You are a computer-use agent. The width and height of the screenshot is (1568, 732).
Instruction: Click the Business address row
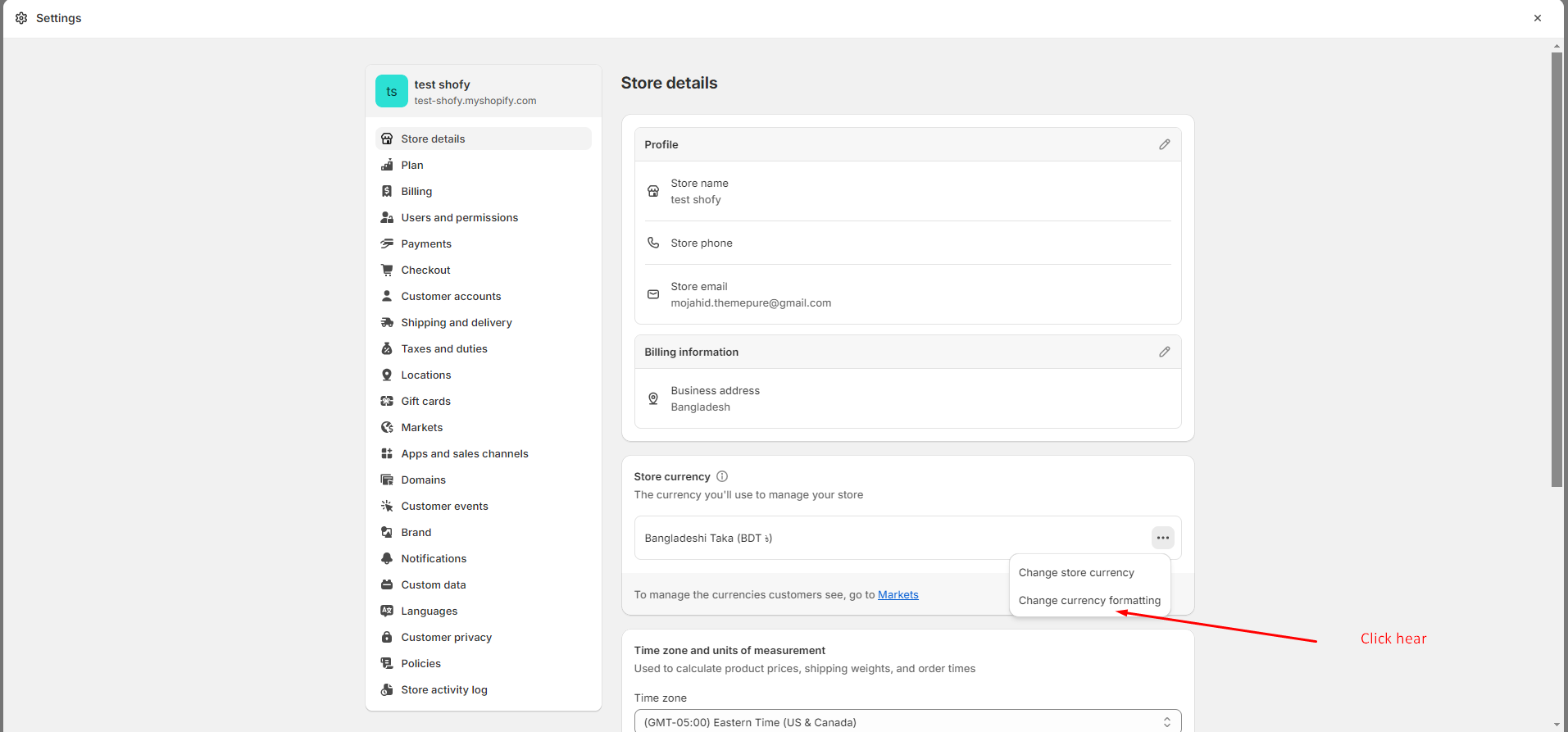pyautogui.click(x=907, y=398)
